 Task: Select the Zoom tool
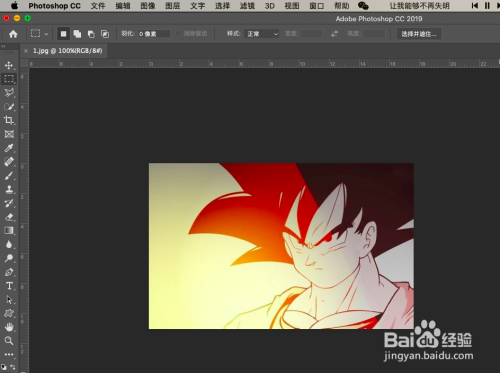9,341
